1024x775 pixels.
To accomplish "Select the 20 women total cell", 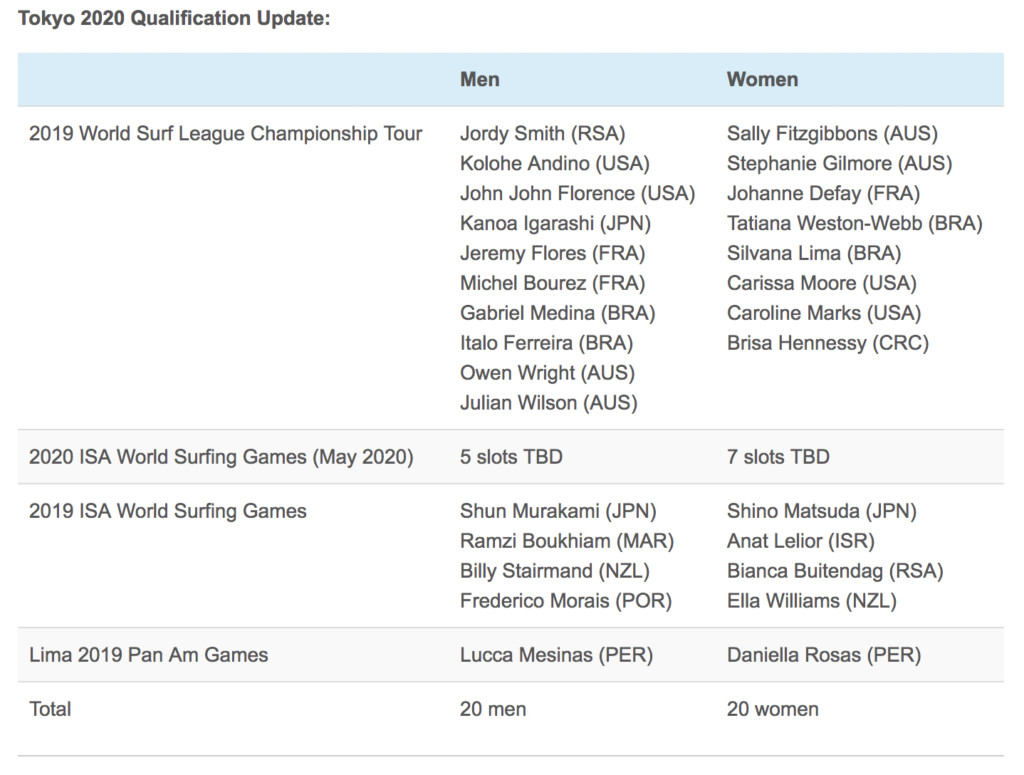I will click(772, 710).
